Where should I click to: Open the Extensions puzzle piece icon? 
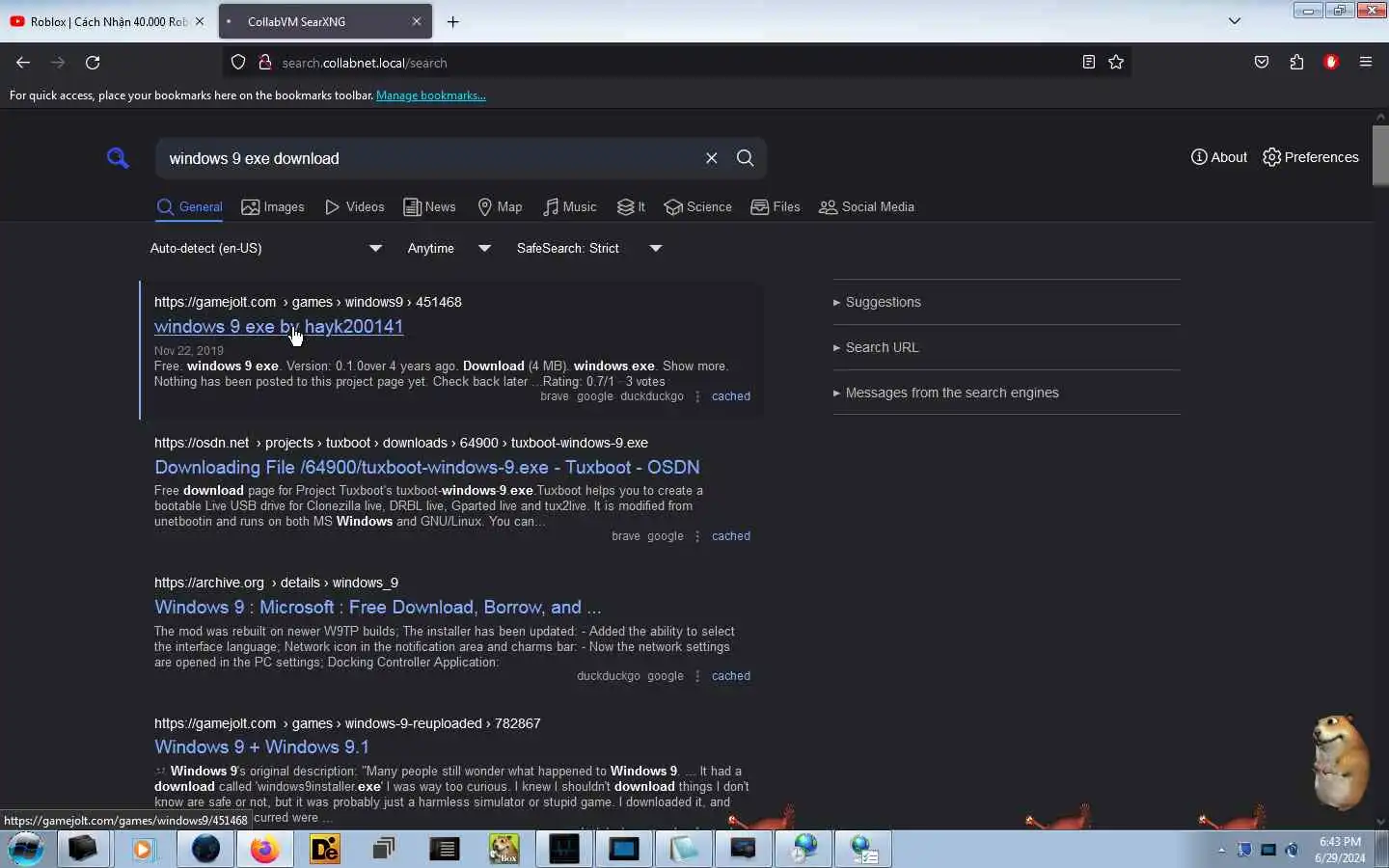tap(1296, 63)
